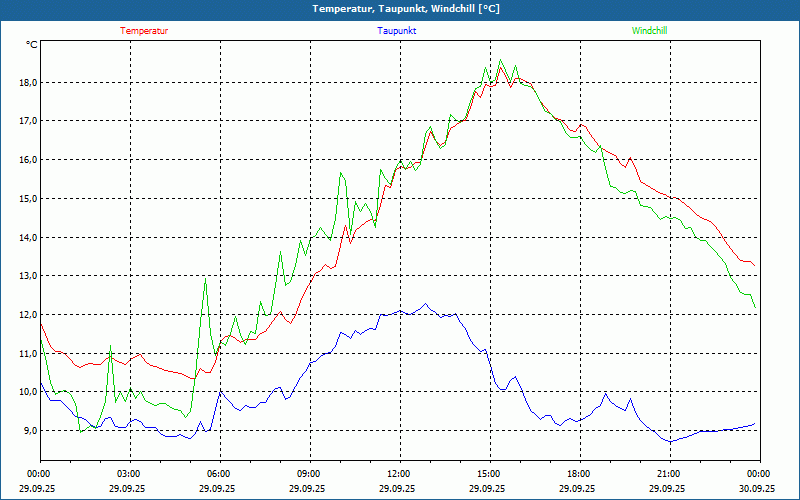Click the red Temperatur legend label
Screen dimensions: 800x500
(x=144, y=31)
